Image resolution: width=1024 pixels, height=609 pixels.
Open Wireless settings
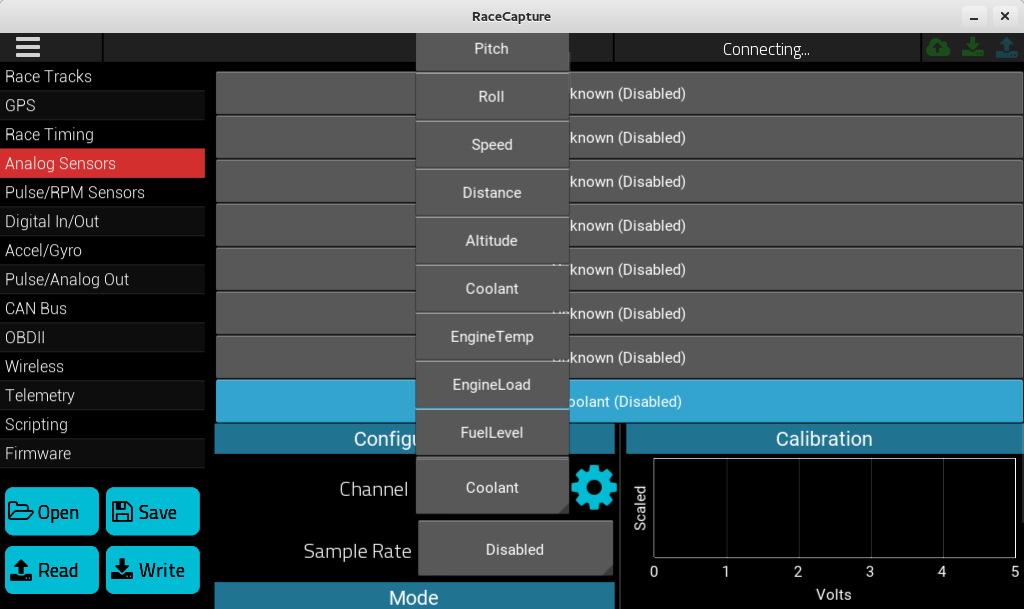103,366
